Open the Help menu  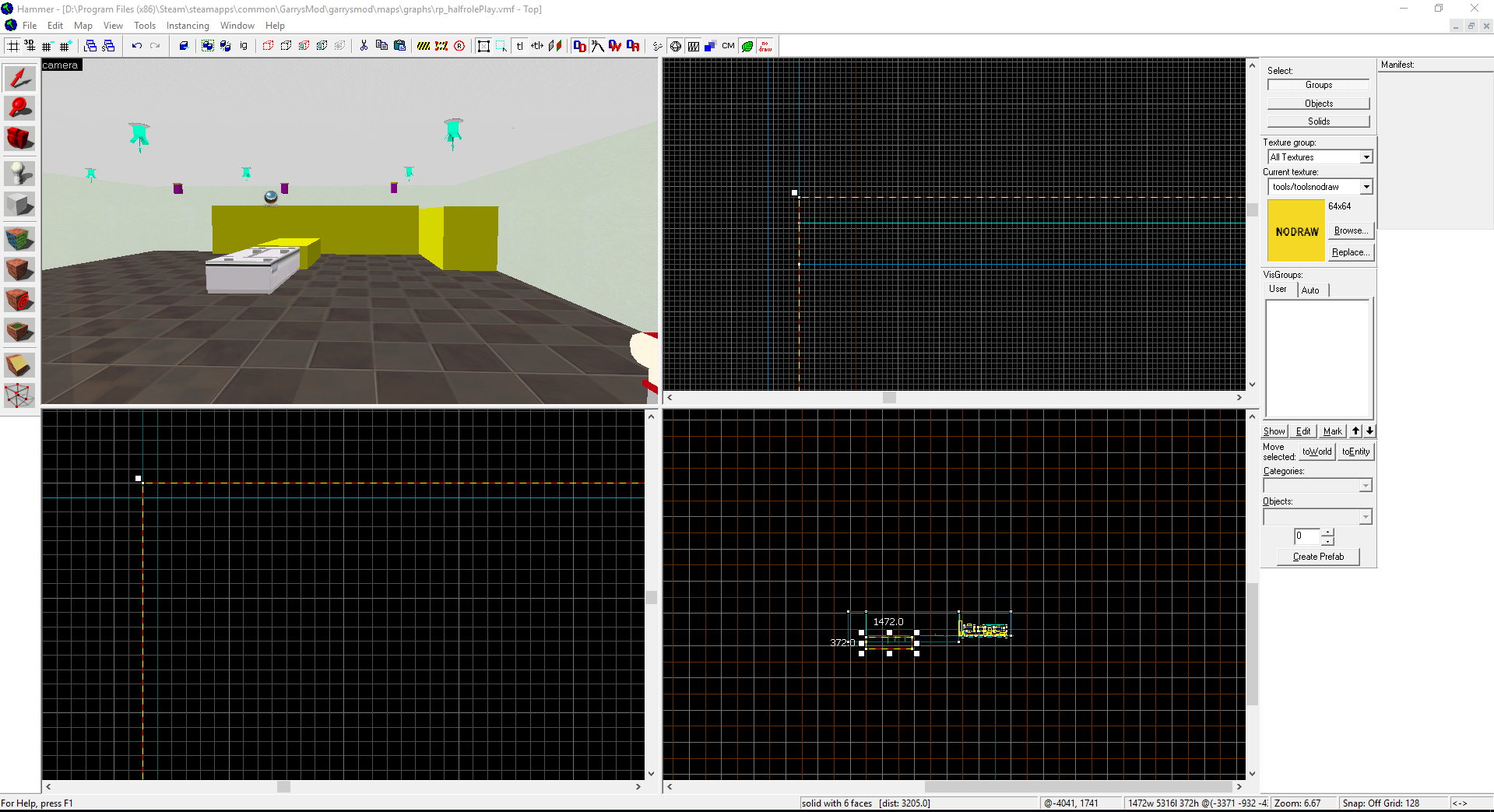click(x=275, y=26)
